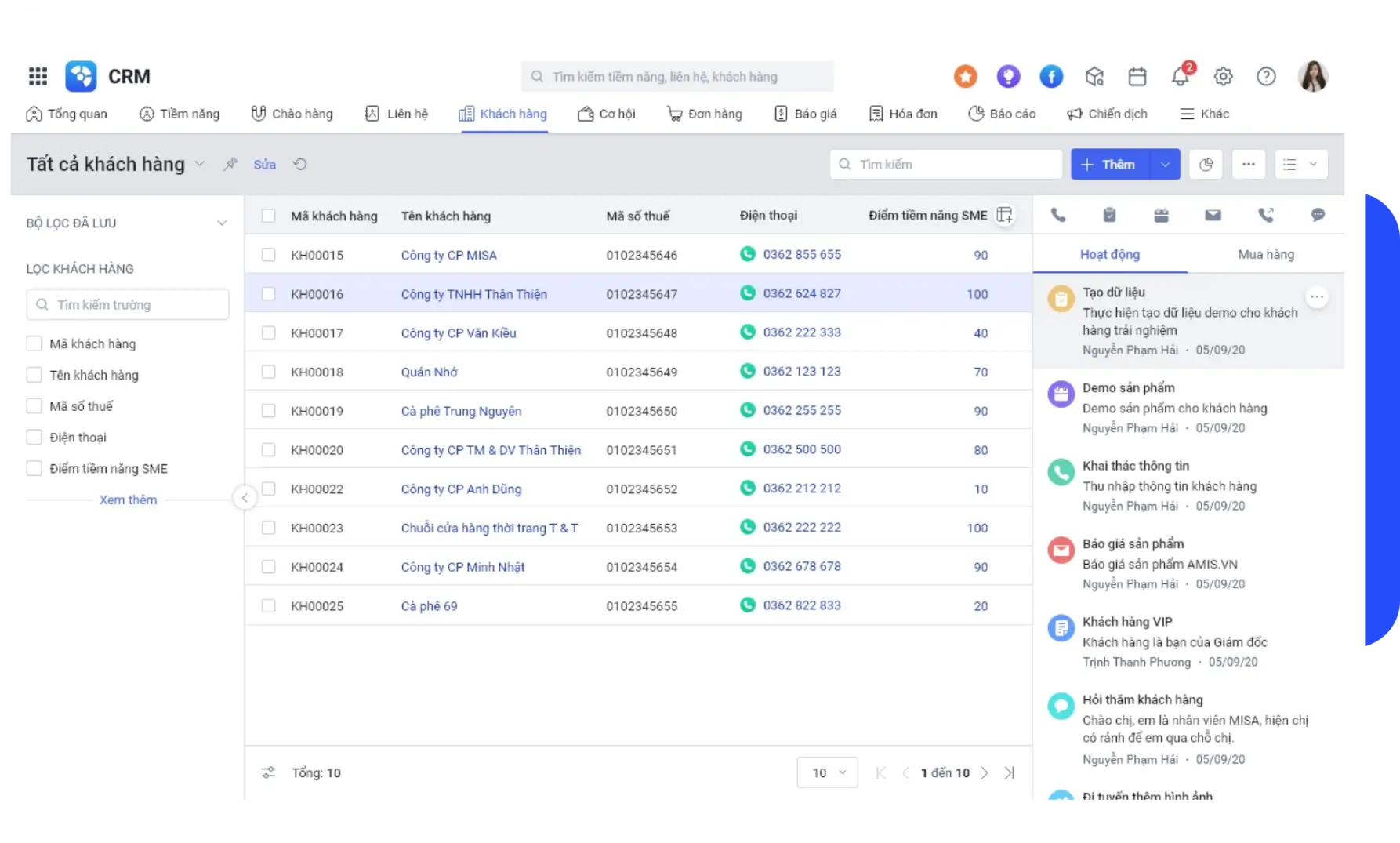Open the Báo cáo tab
Screen dimensions: 1400x843
[x=1002, y=114]
